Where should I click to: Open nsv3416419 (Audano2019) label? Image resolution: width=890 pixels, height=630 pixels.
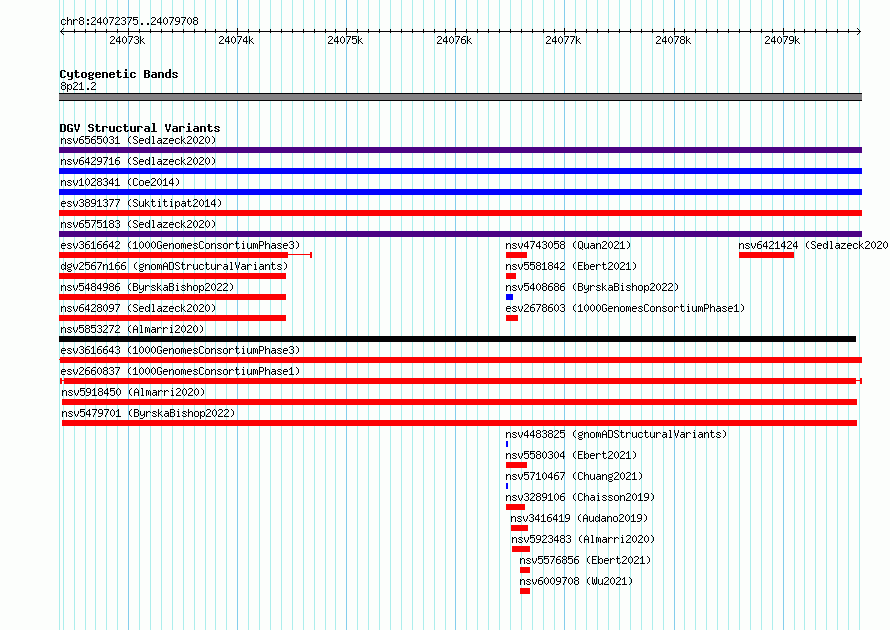point(579,518)
